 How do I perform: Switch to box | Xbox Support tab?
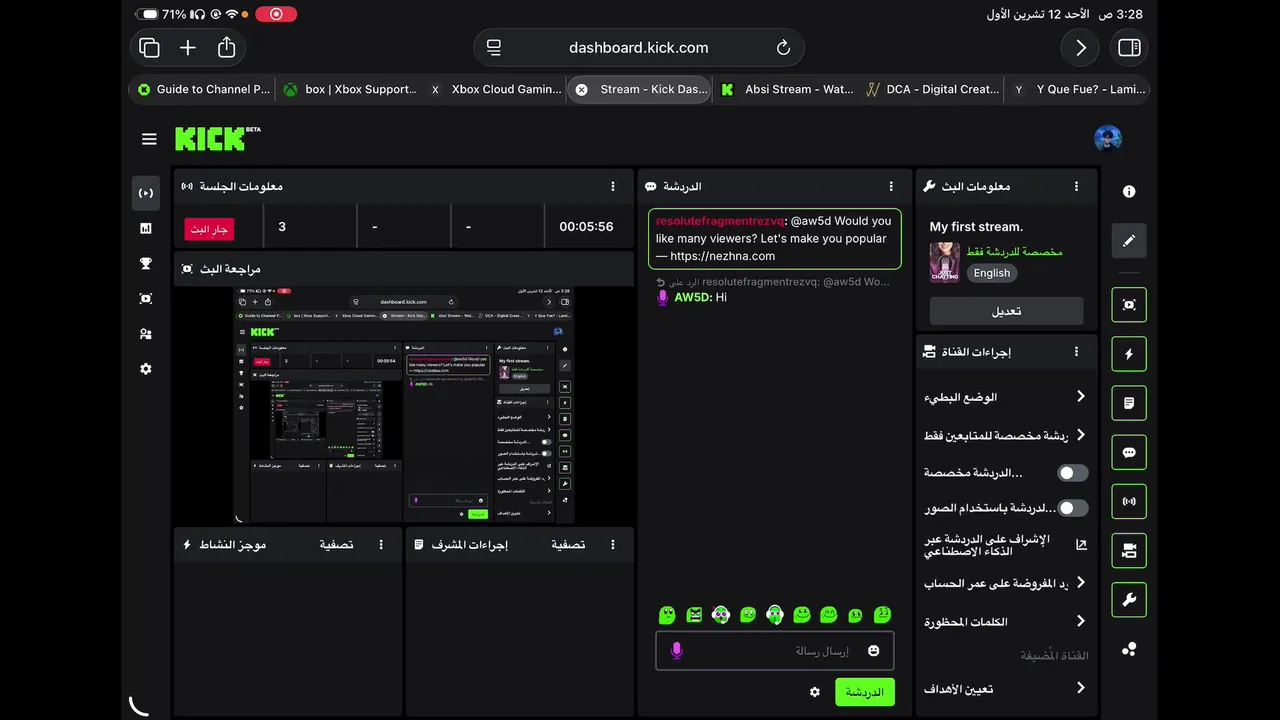350,89
